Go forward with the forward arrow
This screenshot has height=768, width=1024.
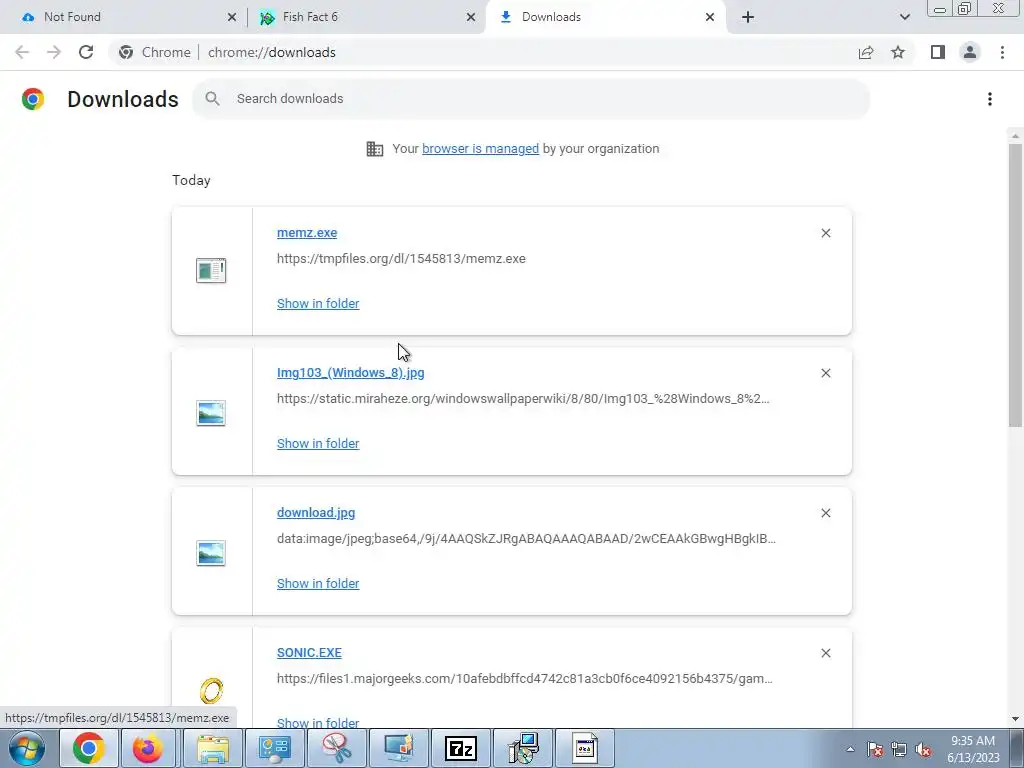pyautogui.click(x=54, y=52)
